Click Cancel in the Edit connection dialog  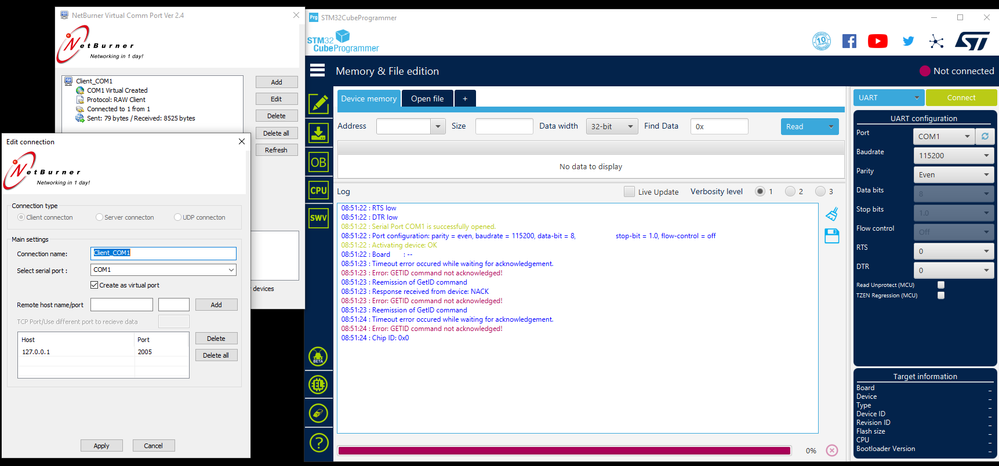(154, 446)
